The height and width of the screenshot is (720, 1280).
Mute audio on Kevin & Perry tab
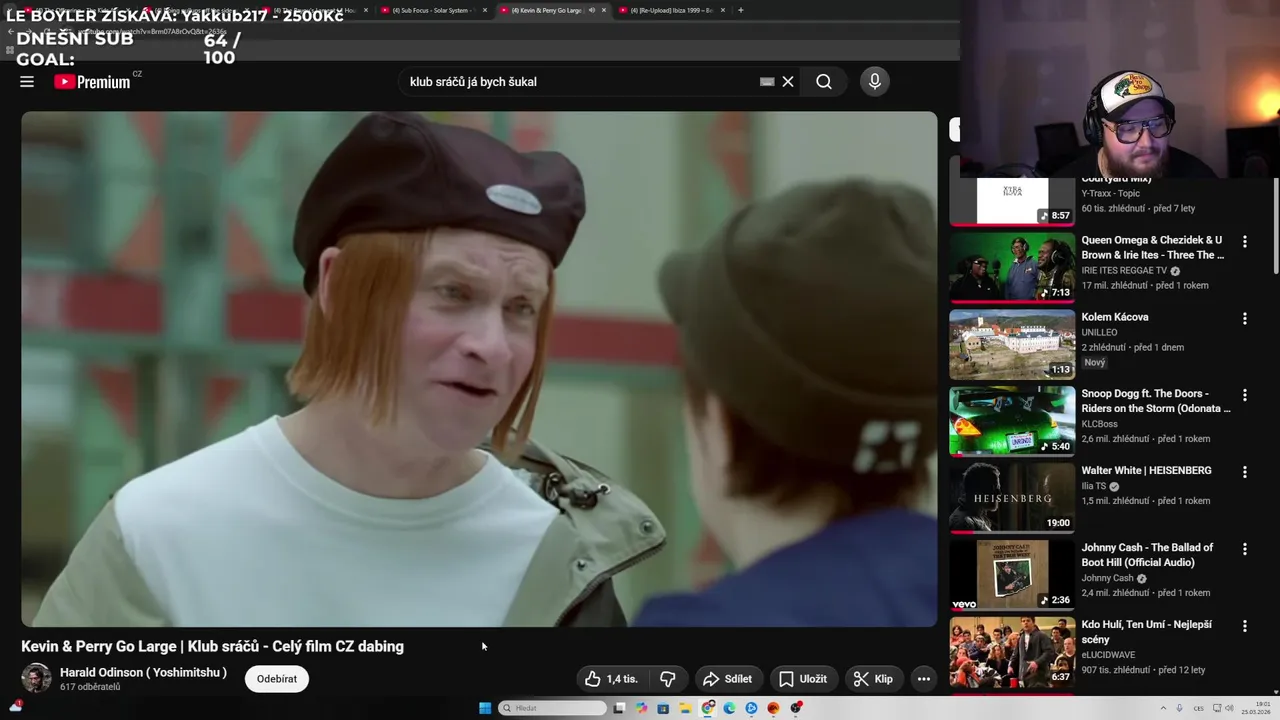(591, 10)
